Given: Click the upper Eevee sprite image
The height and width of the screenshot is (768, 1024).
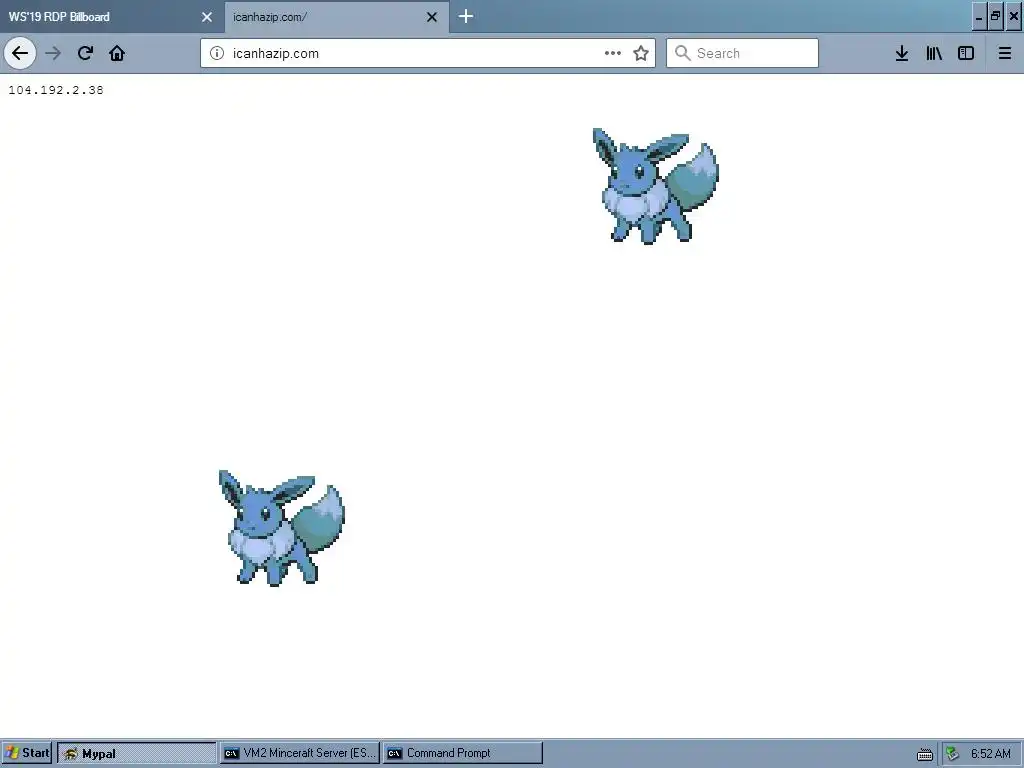Looking at the screenshot, I should (x=655, y=186).
